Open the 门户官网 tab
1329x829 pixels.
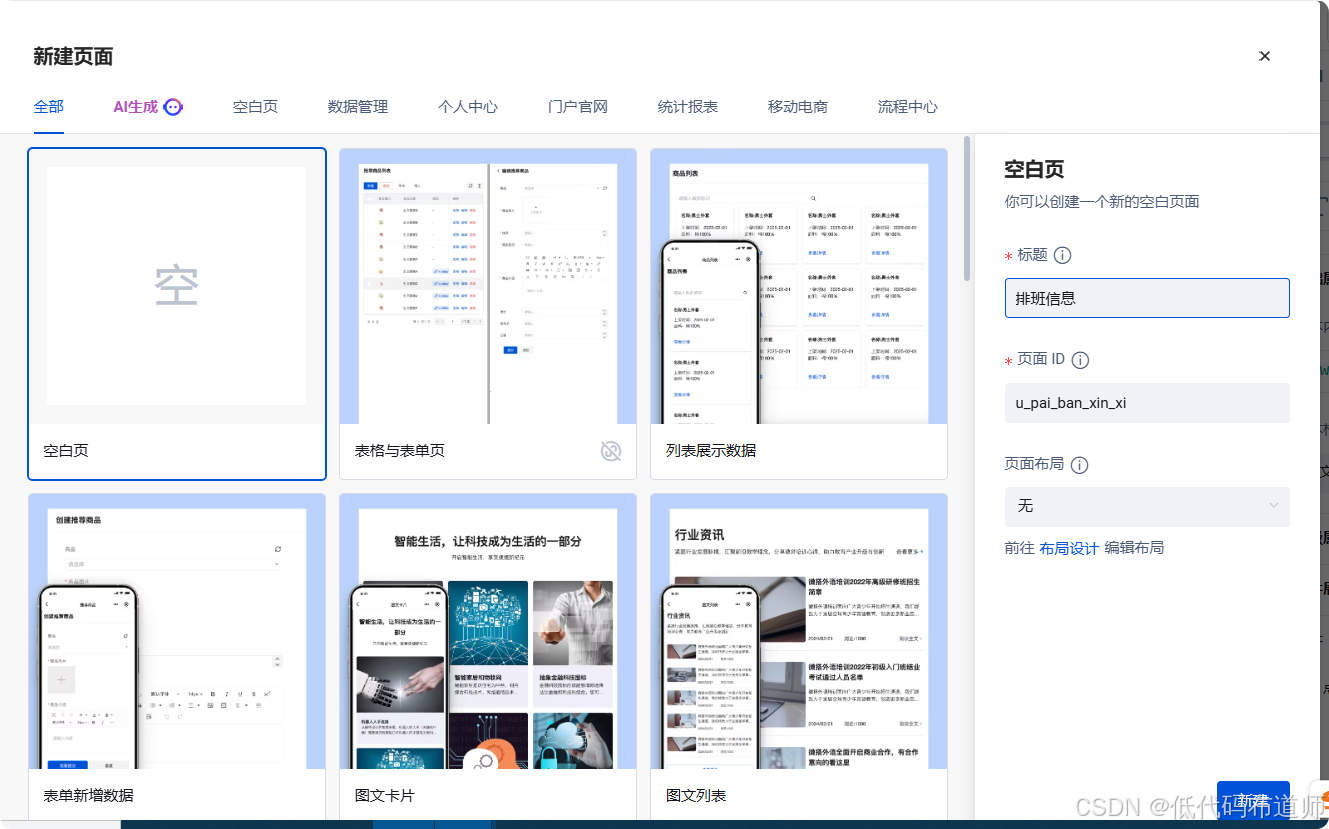577,106
